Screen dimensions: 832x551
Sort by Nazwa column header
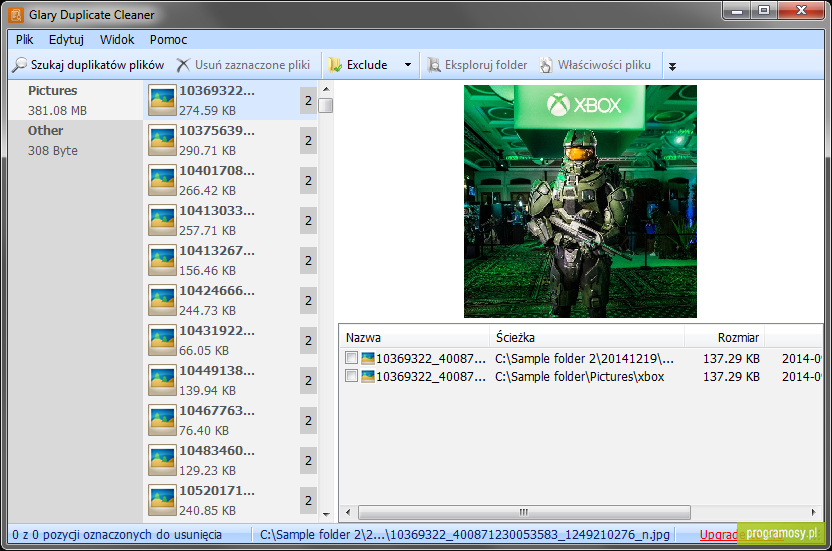[414, 338]
